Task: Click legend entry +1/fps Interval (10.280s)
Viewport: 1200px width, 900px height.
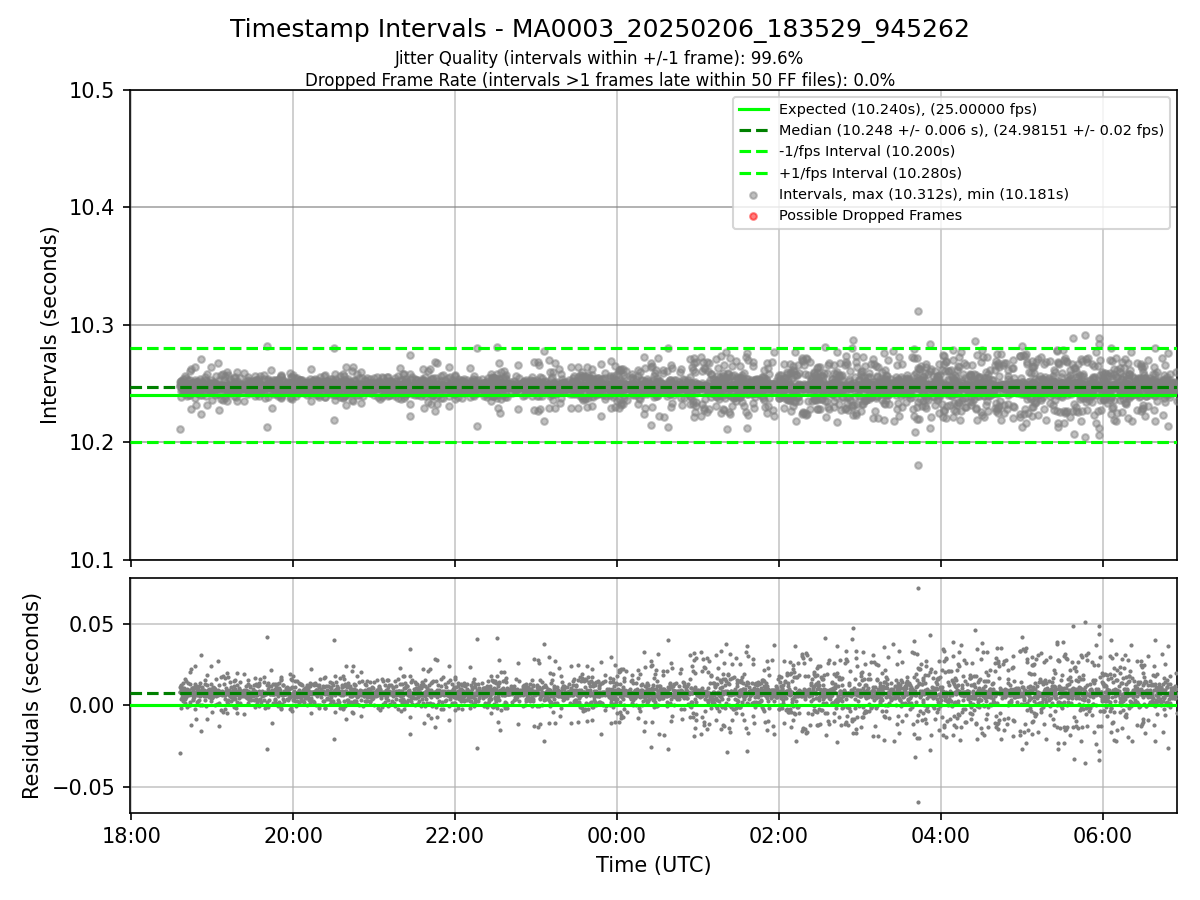Action: click(x=870, y=173)
